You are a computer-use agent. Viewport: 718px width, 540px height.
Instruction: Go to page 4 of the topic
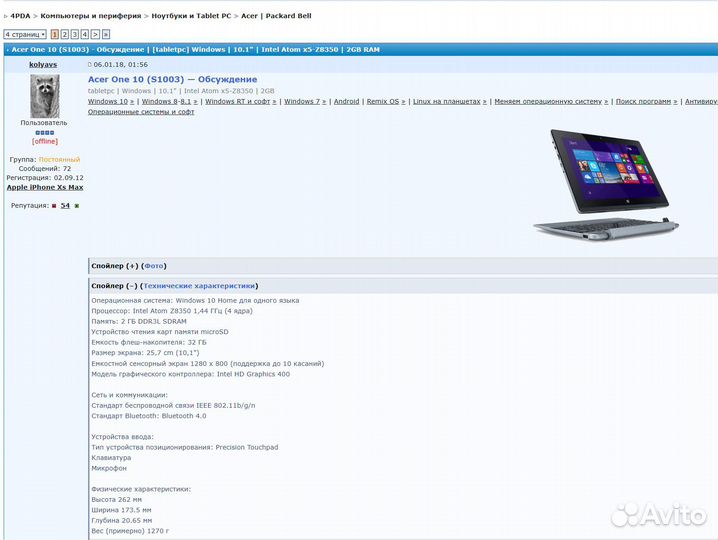point(85,34)
